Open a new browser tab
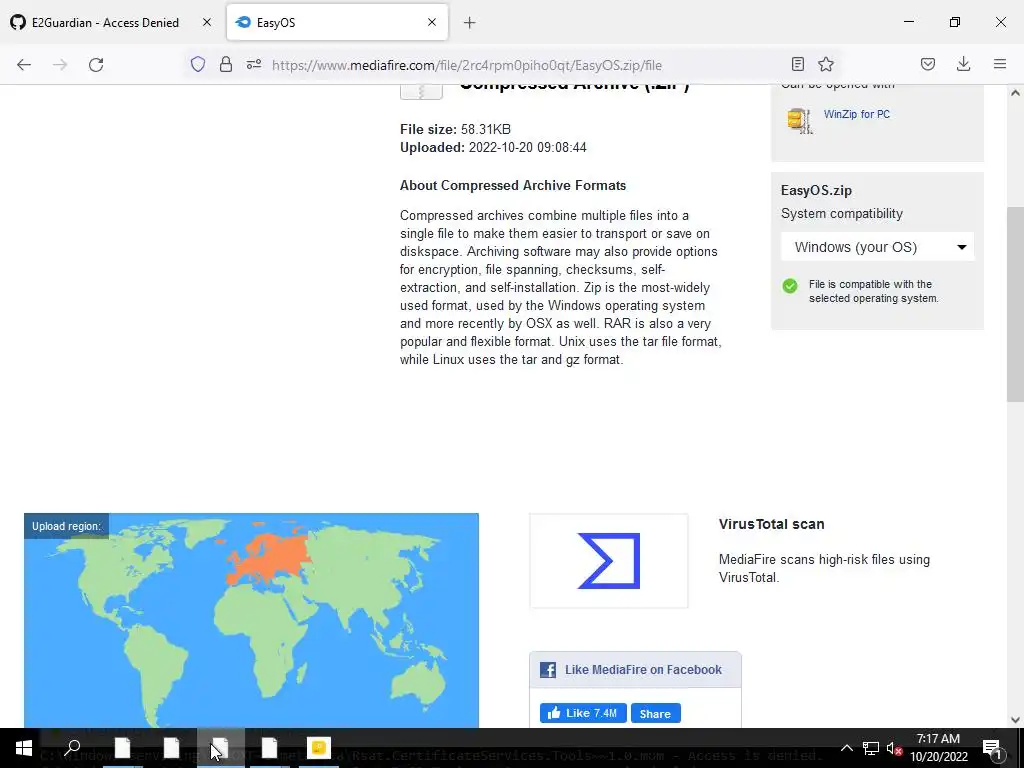This screenshot has width=1024, height=768. [x=470, y=23]
